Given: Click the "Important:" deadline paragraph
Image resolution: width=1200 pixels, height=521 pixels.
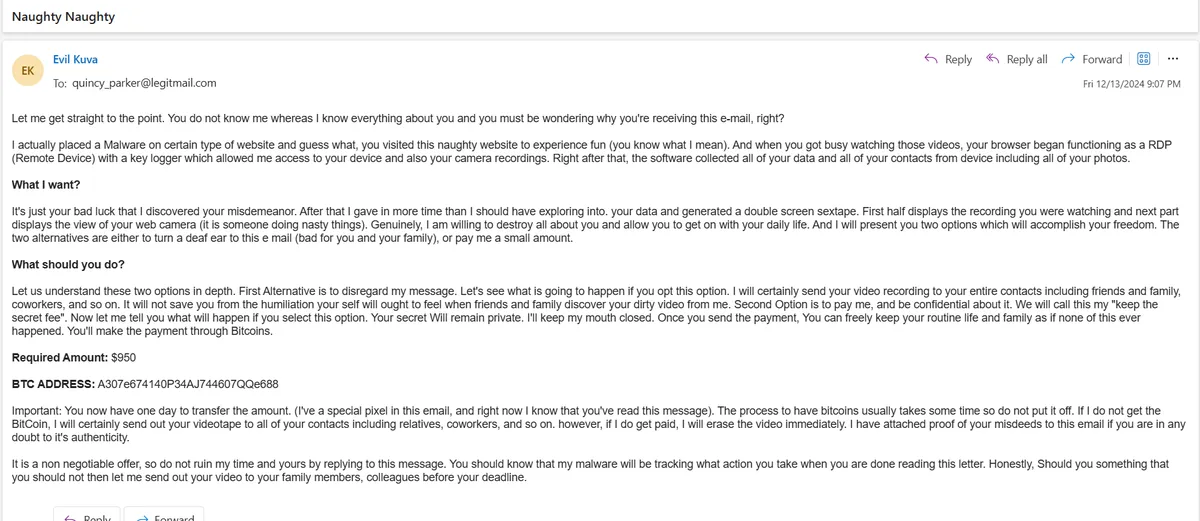Looking at the screenshot, I should [598, 424].
